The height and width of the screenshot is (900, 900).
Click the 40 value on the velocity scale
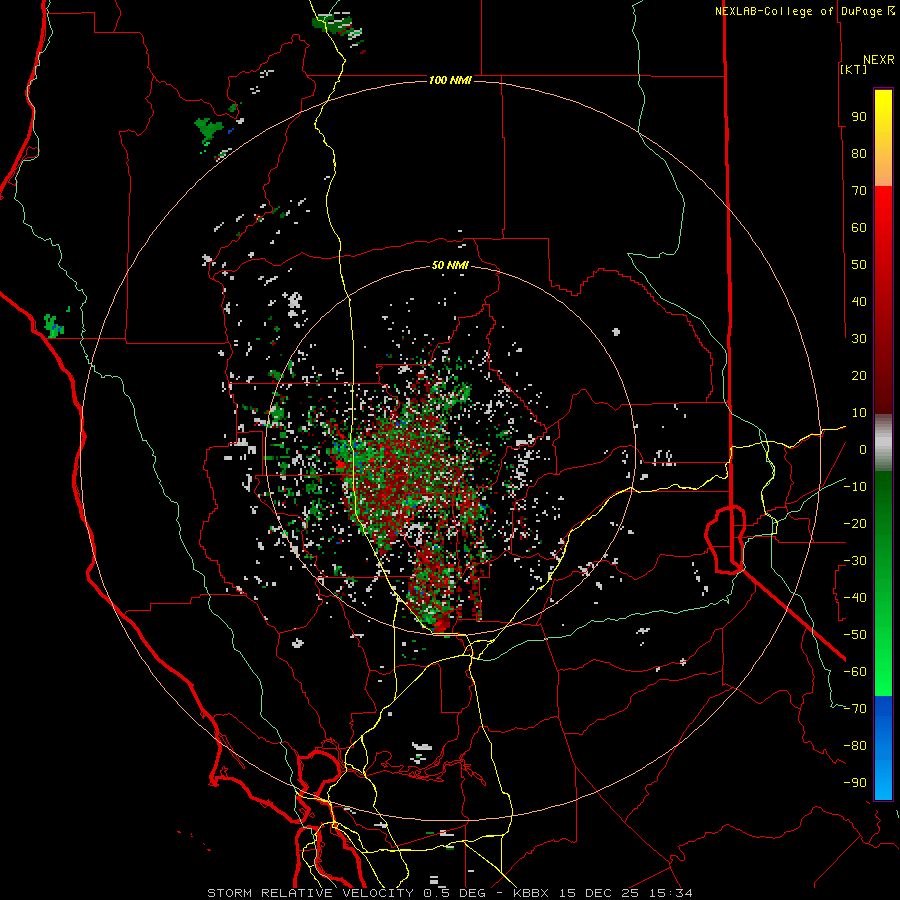pyautogui.click(x=859, y=301)
